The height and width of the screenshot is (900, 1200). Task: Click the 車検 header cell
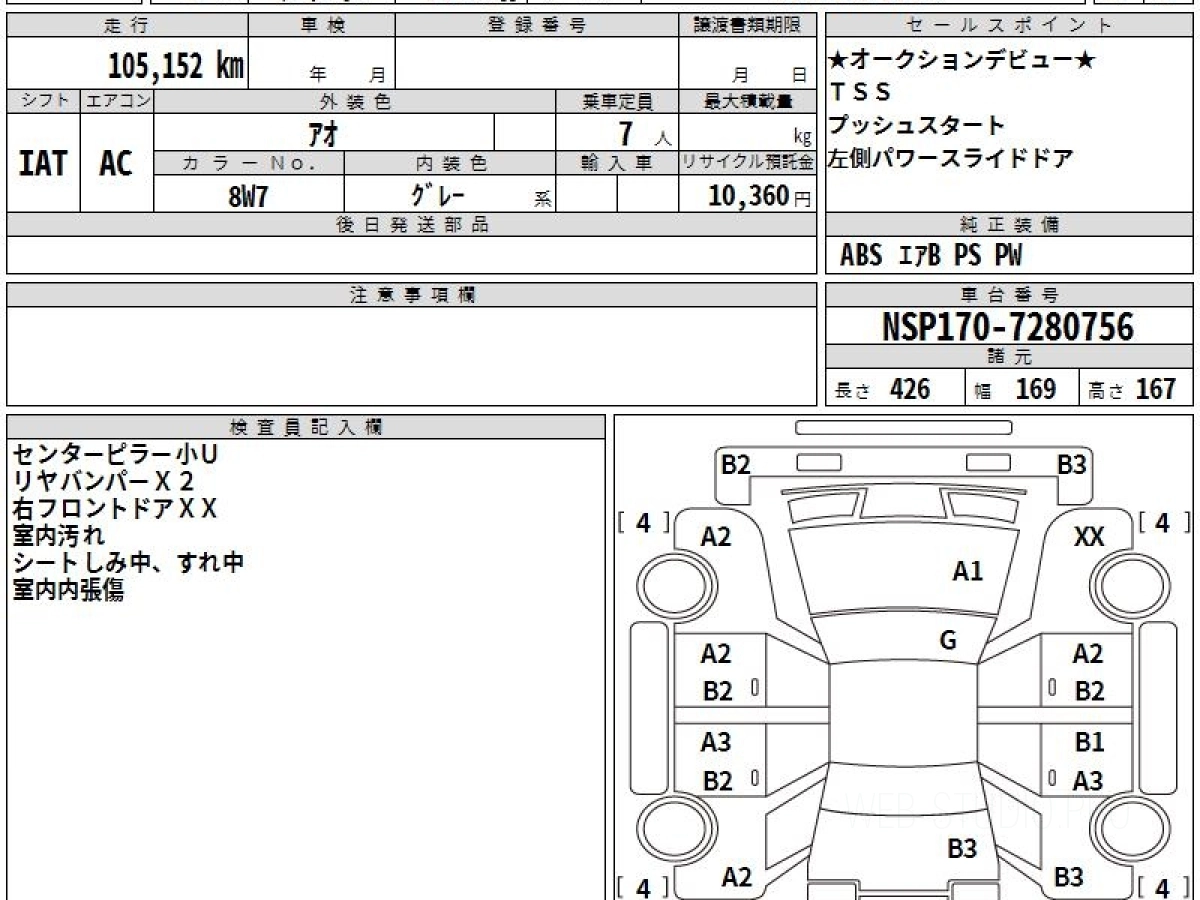coord(321,26)
